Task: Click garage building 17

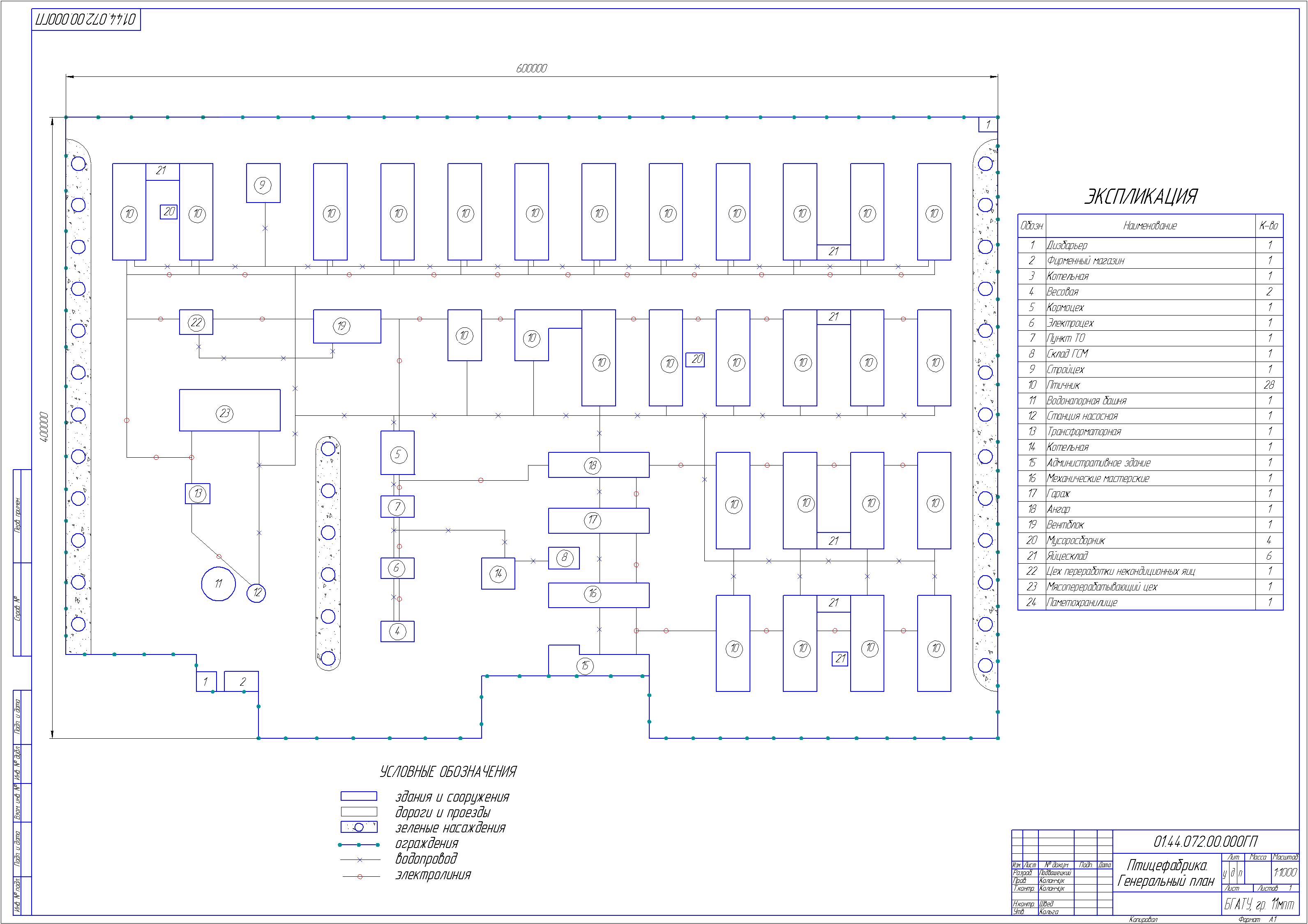Action: point(599,521)
